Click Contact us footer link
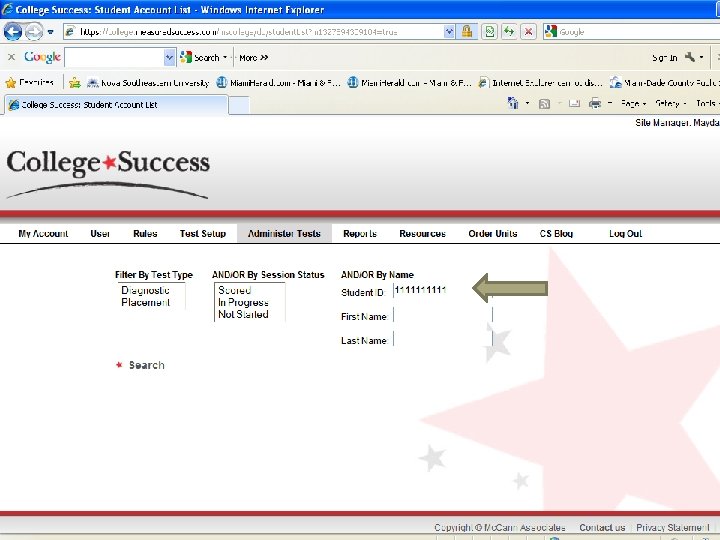Image resolution: width=720 pixels, height=540 pixels. click(x=602, y=527)
